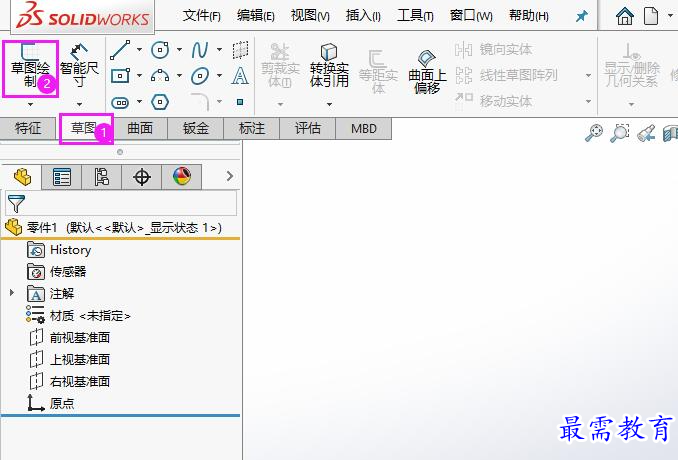Show more manager tabs with chevron
This screenshot has width=681, height=460.
pyautogui.click(x=230, y=176)
